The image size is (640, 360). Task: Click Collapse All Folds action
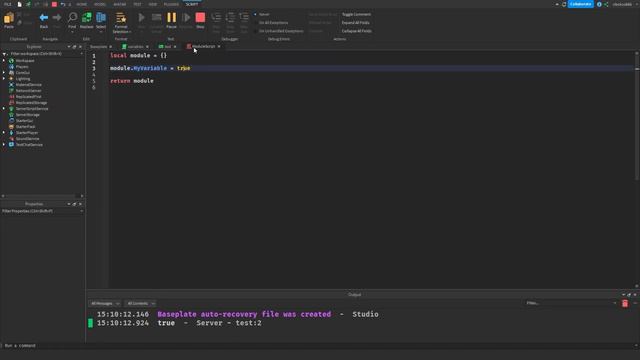(357, 31)
